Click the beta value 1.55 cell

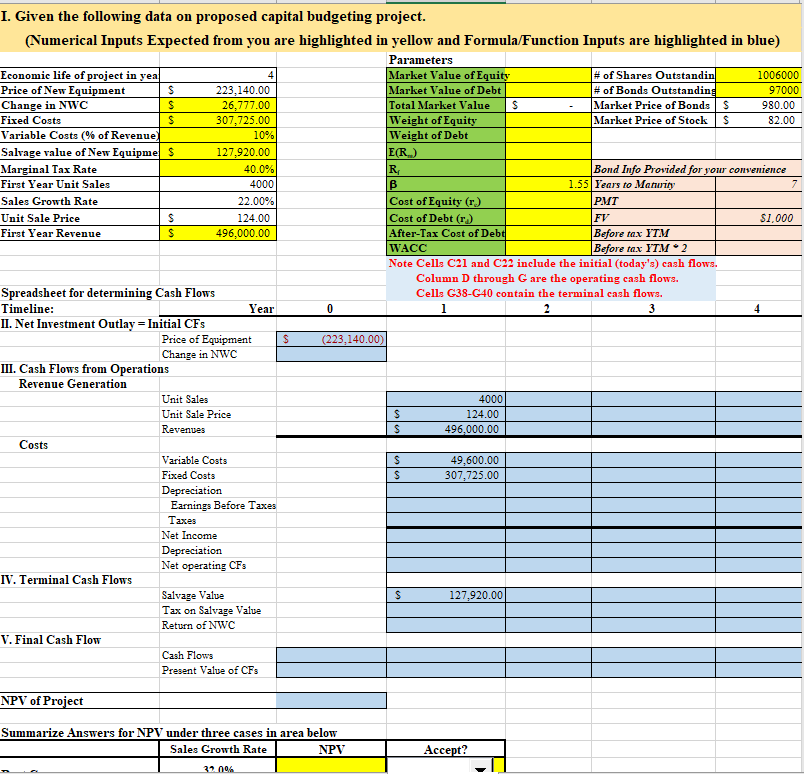pos(548,184)
